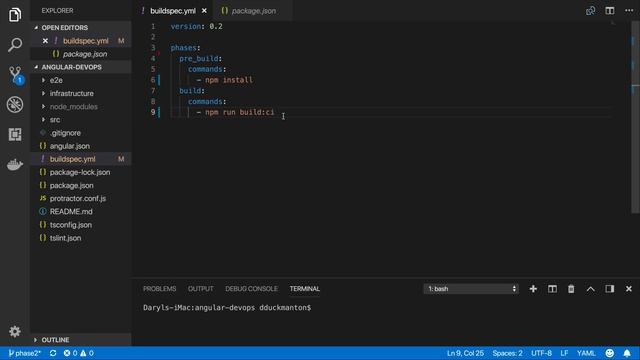Image resolution: width=640 pixels, height=360 pixels.
Task: Open .gitignore in the file tree
Action: (81, 133)
